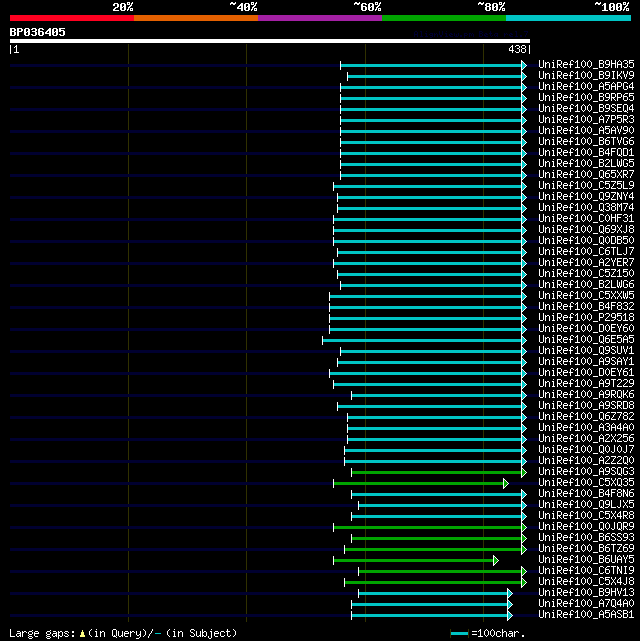The width and height of the screenshot is (640, 641).
Task: Select the UniRef100_C6TLJ7 label
Action: click(586, 251)
